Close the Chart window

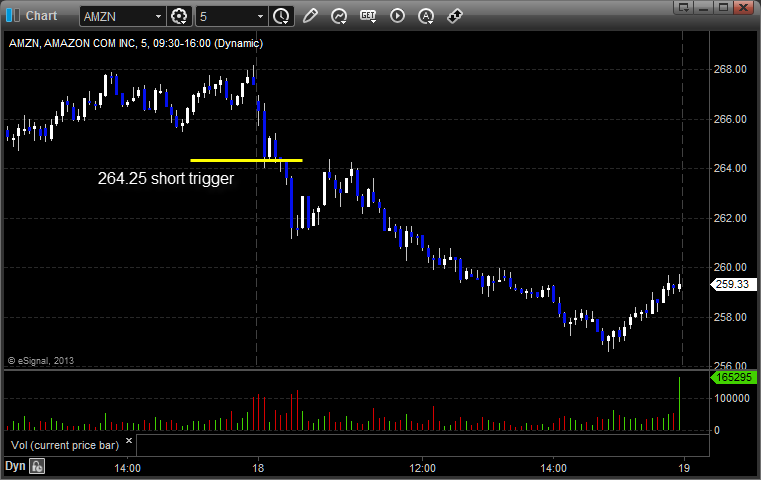pos(743,7)
